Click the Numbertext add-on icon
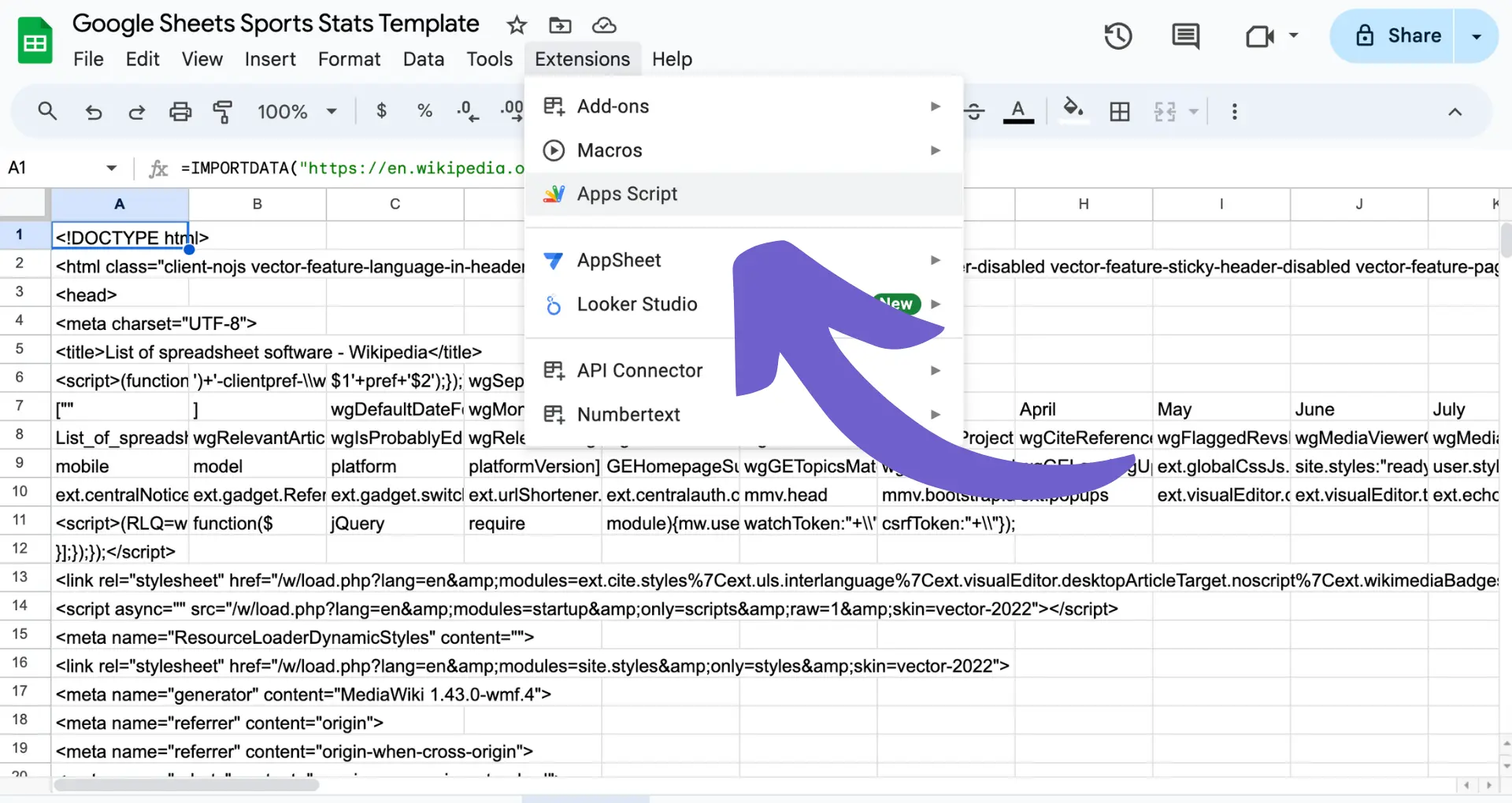This screenshot has height=803, width=1512. point(554,414)
